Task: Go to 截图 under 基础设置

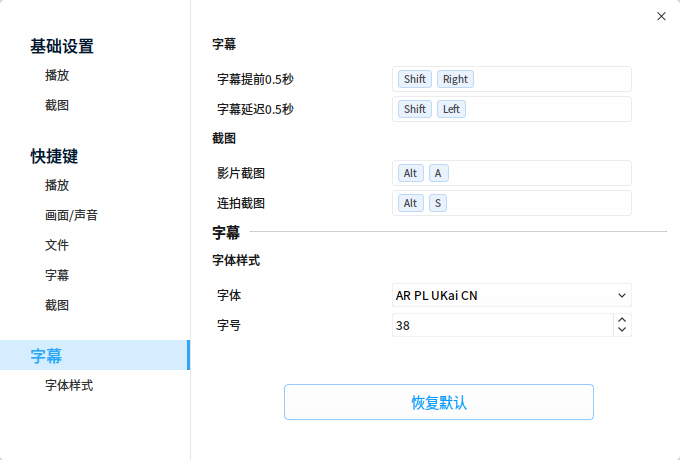Action: [x=57, y=105]
